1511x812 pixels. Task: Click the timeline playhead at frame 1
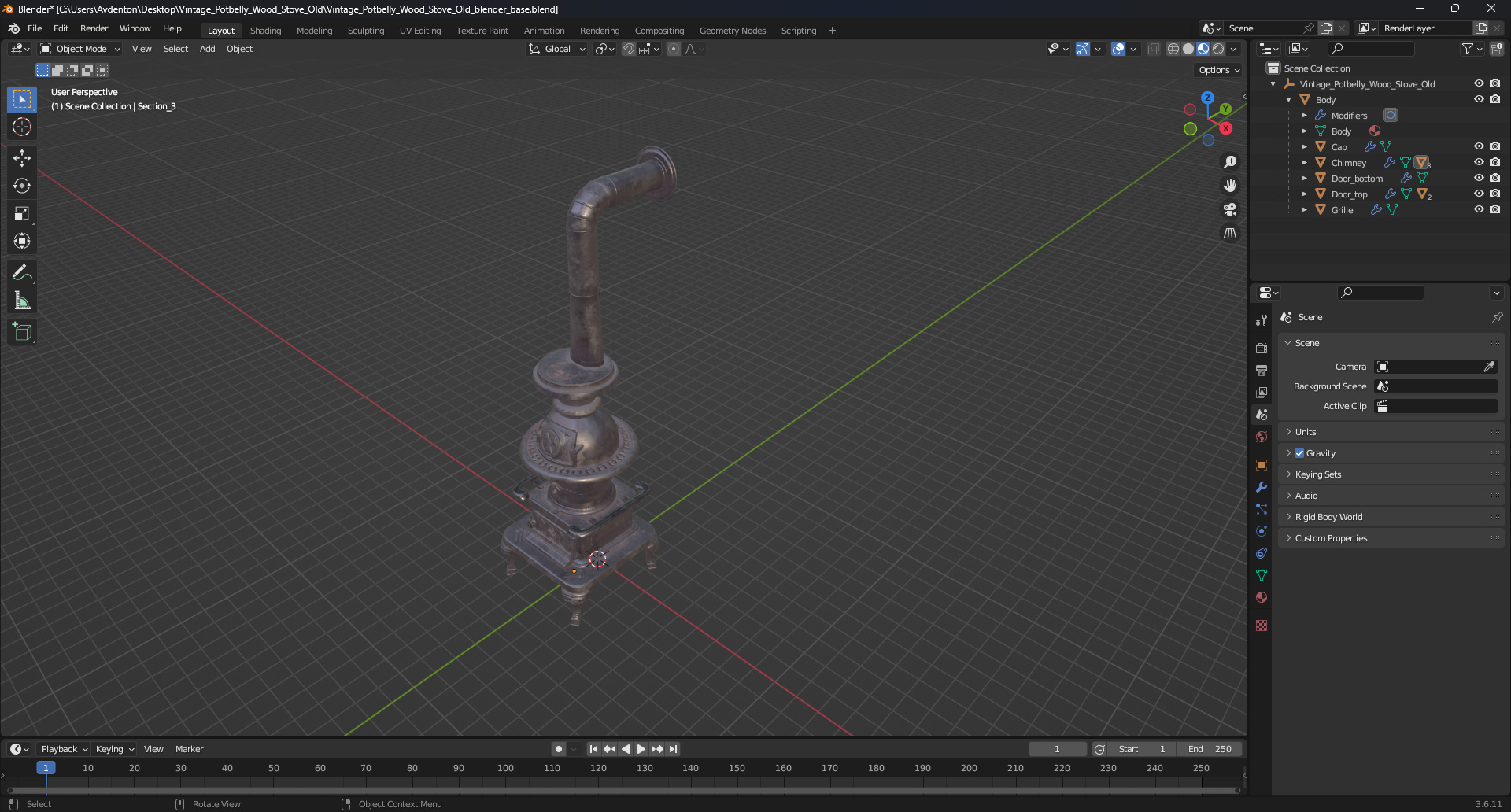[46, 768]
